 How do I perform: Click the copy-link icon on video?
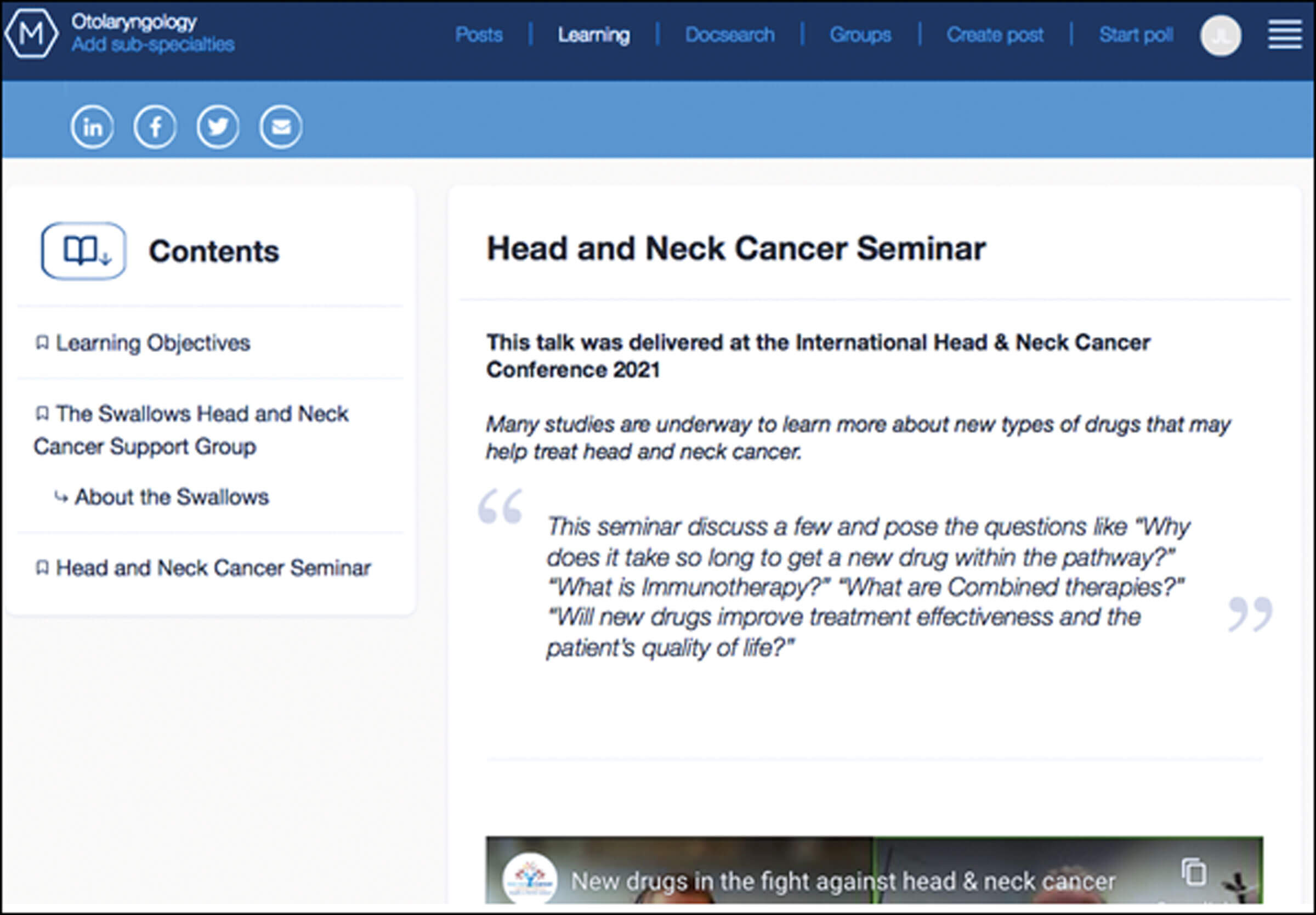coord(1193,872)
